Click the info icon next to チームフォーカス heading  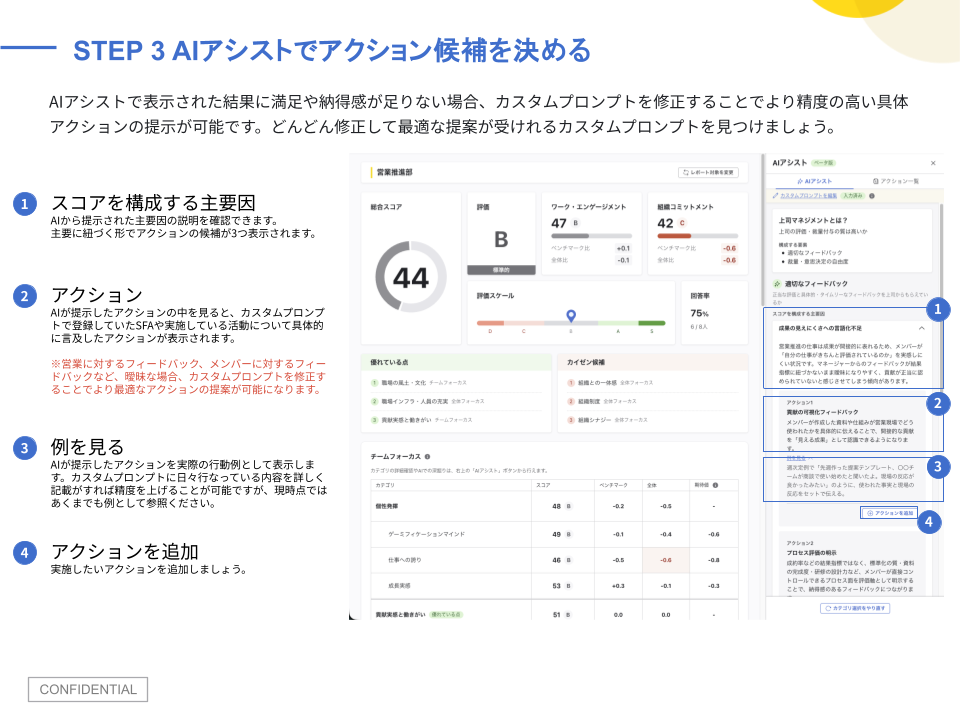(x=427, y=456)
